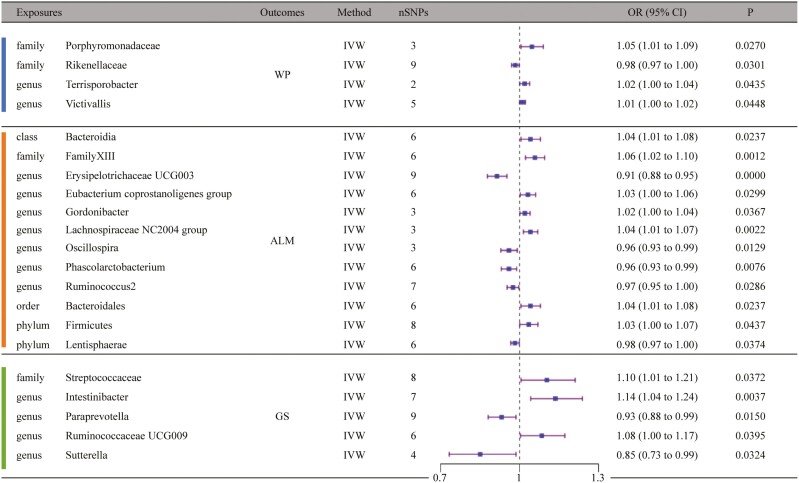The width and height of the screenshot is (799, 483).
Task: Click the Eubacterium coprostanoligenes group label
Action: (149, 194)
